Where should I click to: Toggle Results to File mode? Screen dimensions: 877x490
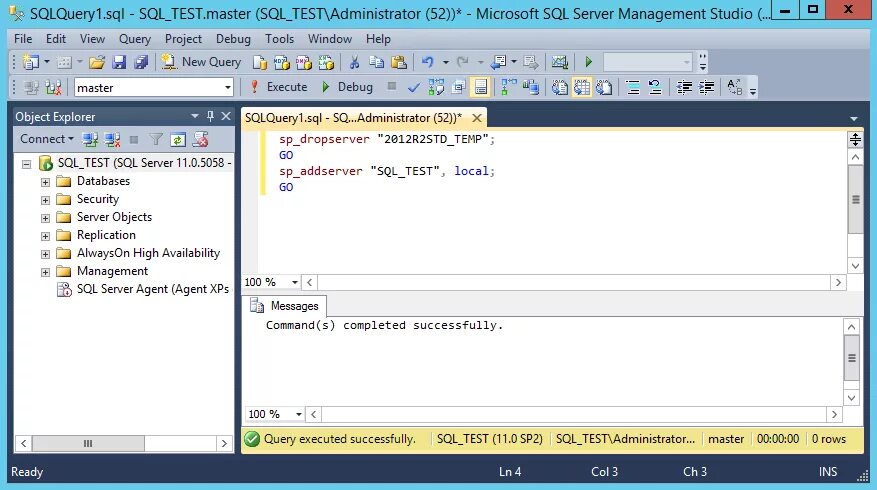[604, 87]
